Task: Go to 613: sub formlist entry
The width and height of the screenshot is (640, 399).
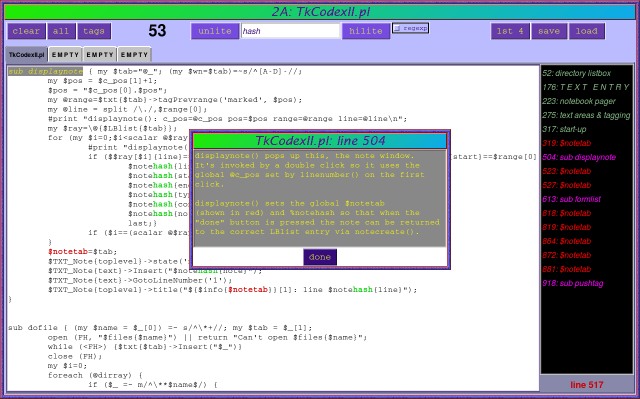Action: coord(571,200)
